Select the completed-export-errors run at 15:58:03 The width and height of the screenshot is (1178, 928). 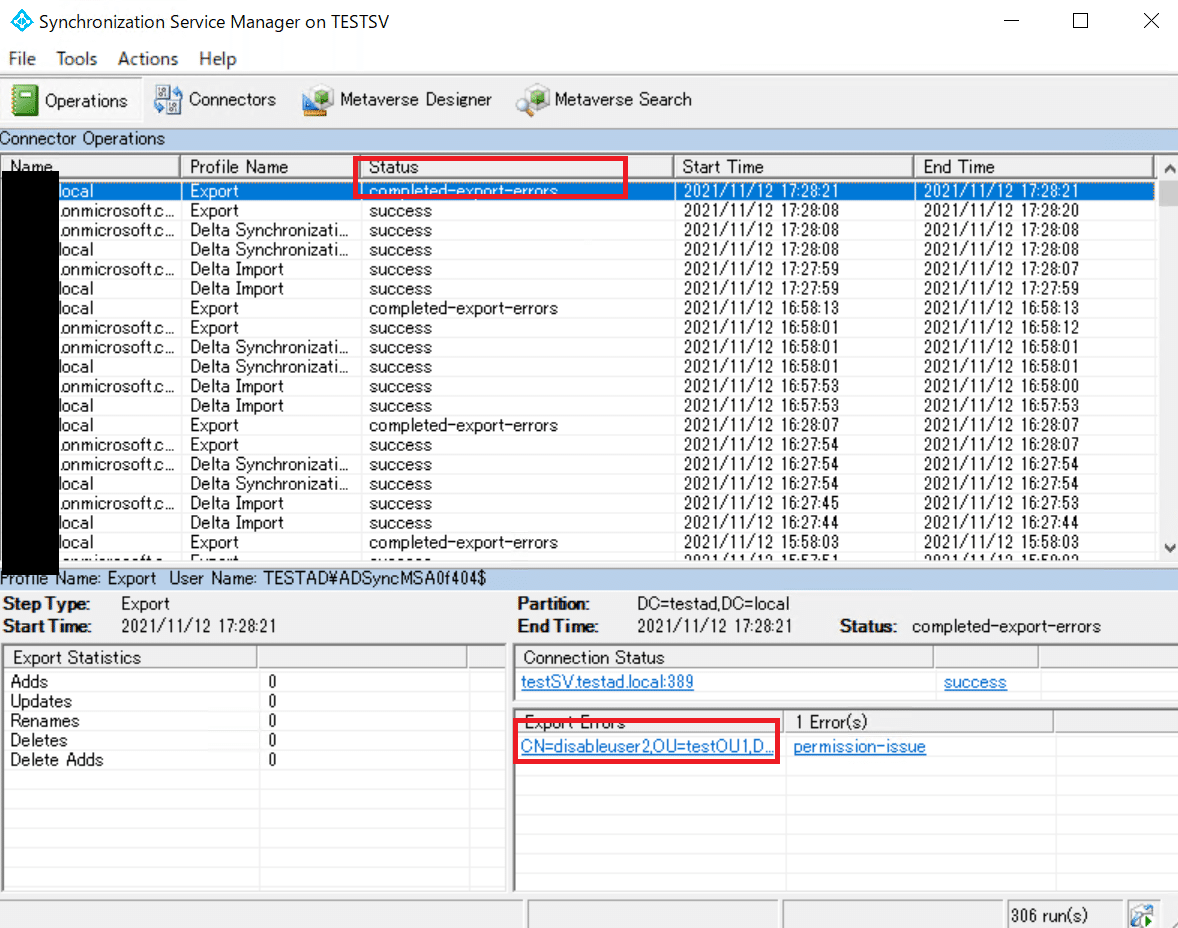coord(577,543)
